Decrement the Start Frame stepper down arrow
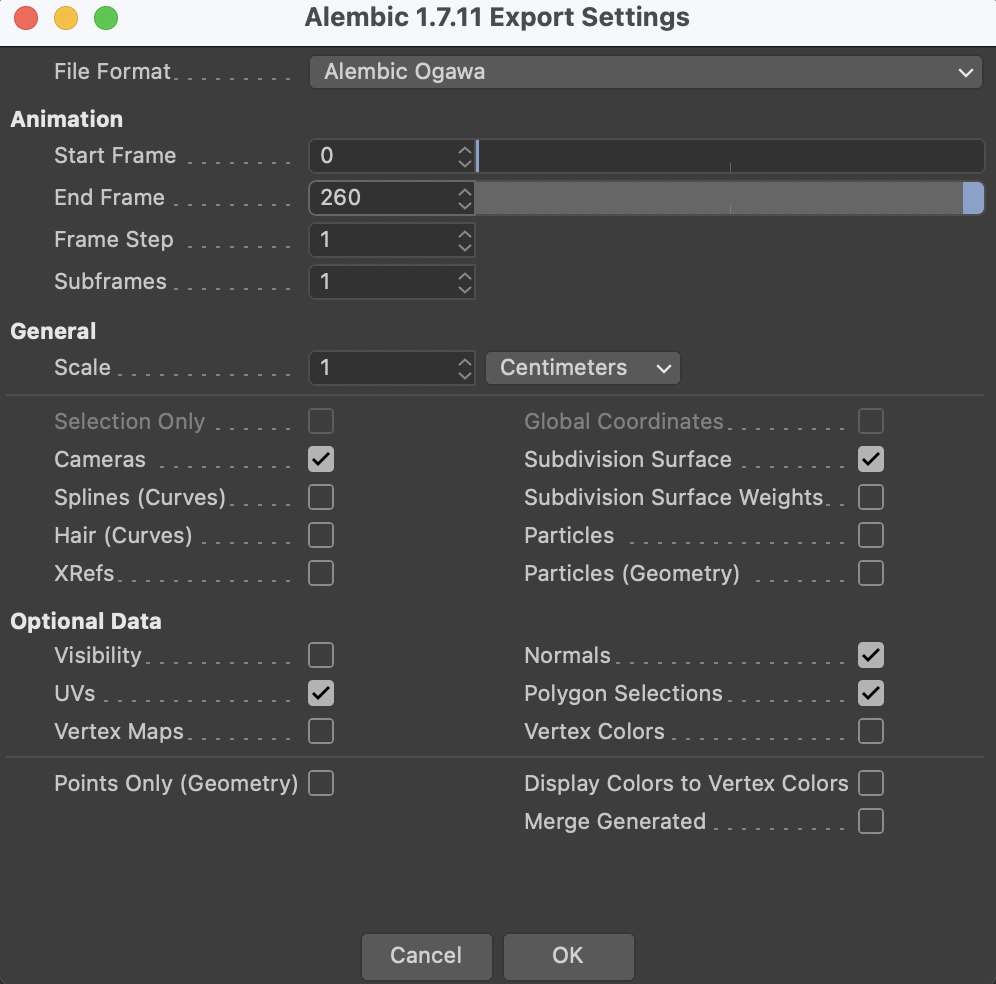 tap(465, 163)
